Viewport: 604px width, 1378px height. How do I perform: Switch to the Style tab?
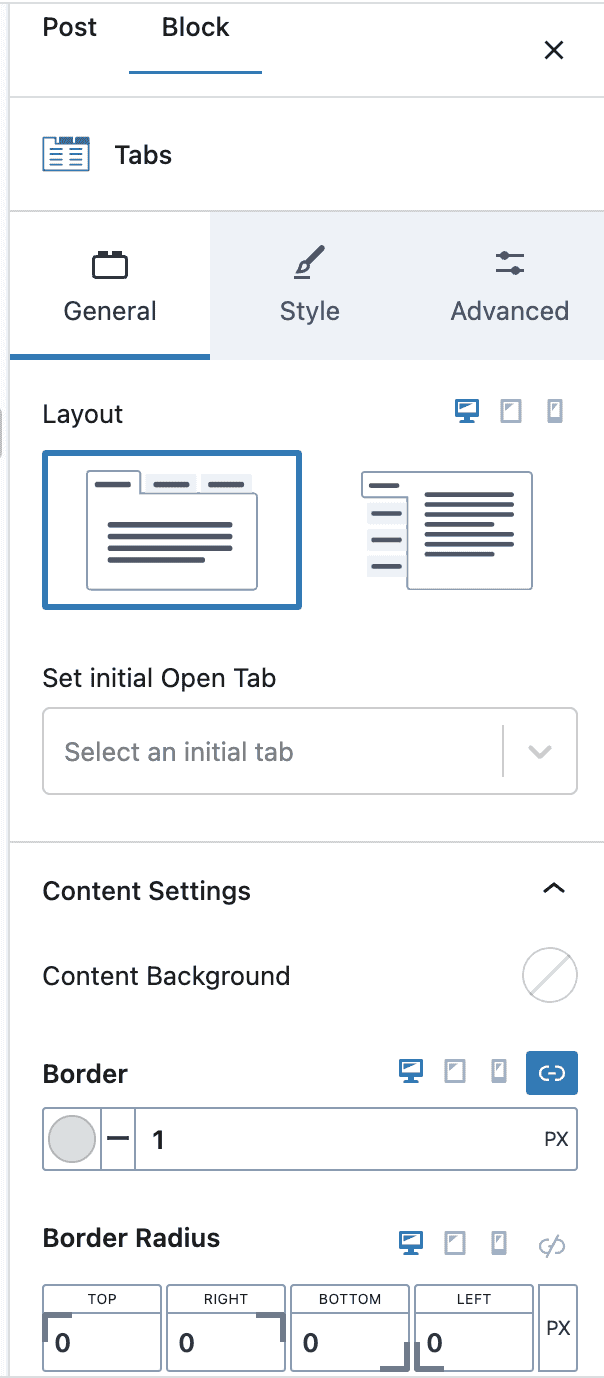[309, 285]
